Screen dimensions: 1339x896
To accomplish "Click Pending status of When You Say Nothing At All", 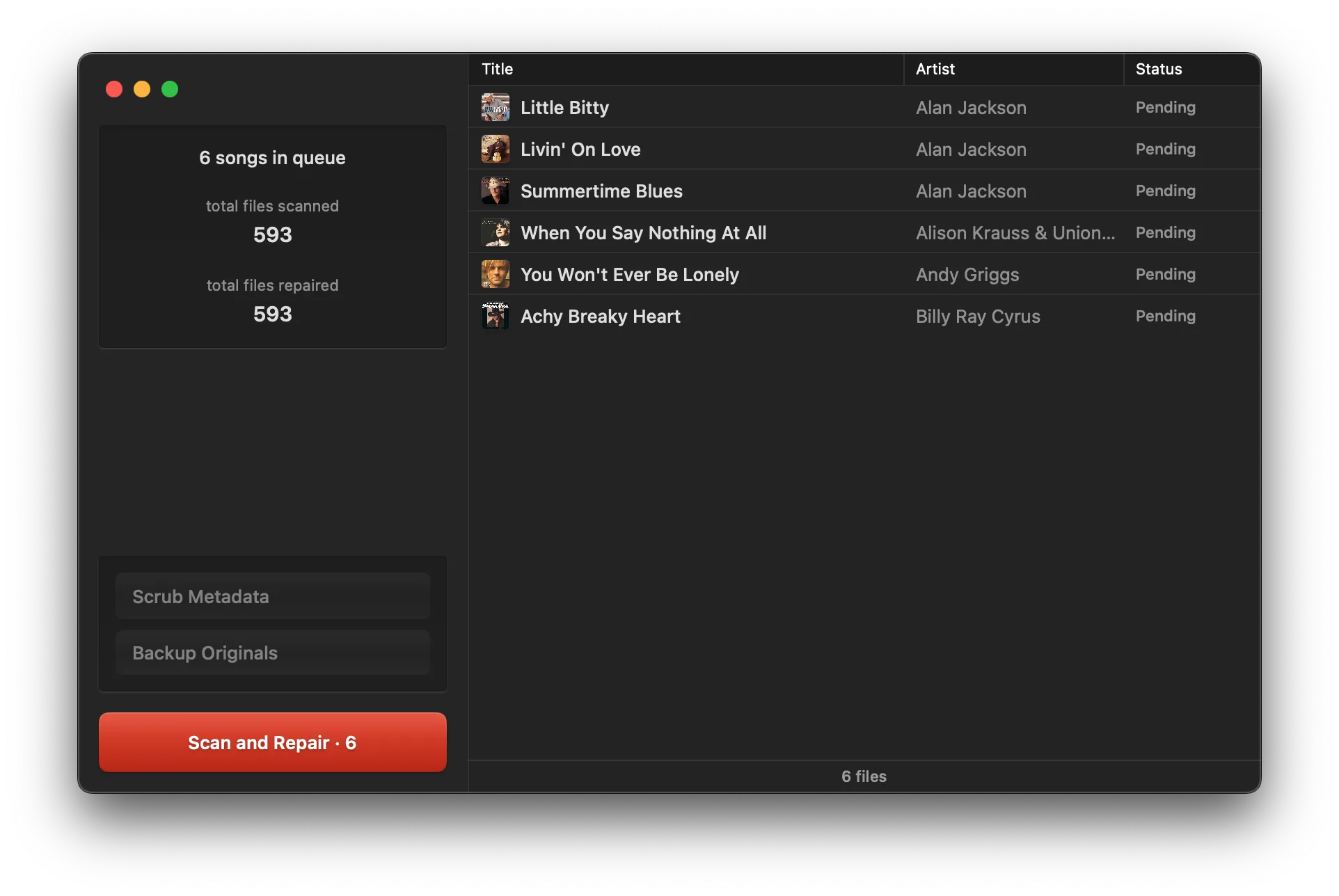I will pyautogui.click(x=1166, y=232).
